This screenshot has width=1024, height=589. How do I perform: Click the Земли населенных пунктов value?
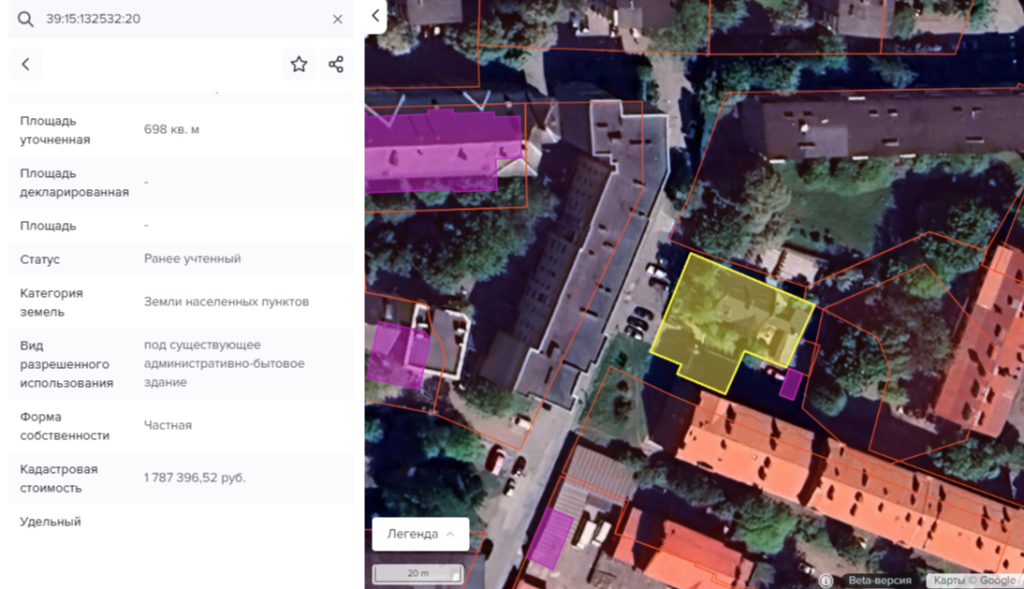(x=227, y=302)
